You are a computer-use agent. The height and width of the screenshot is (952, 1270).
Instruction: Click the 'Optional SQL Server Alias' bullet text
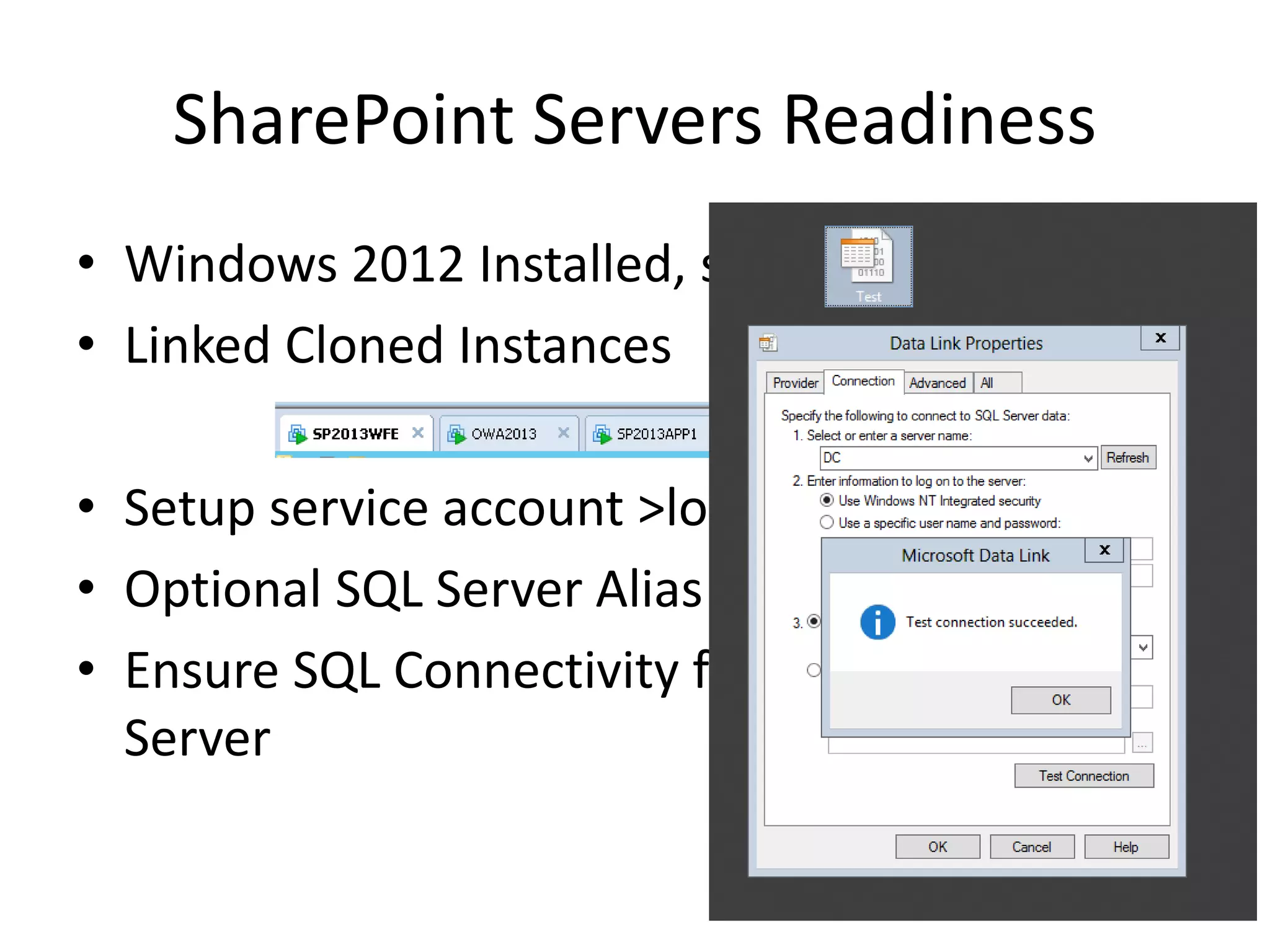point(413,589)
